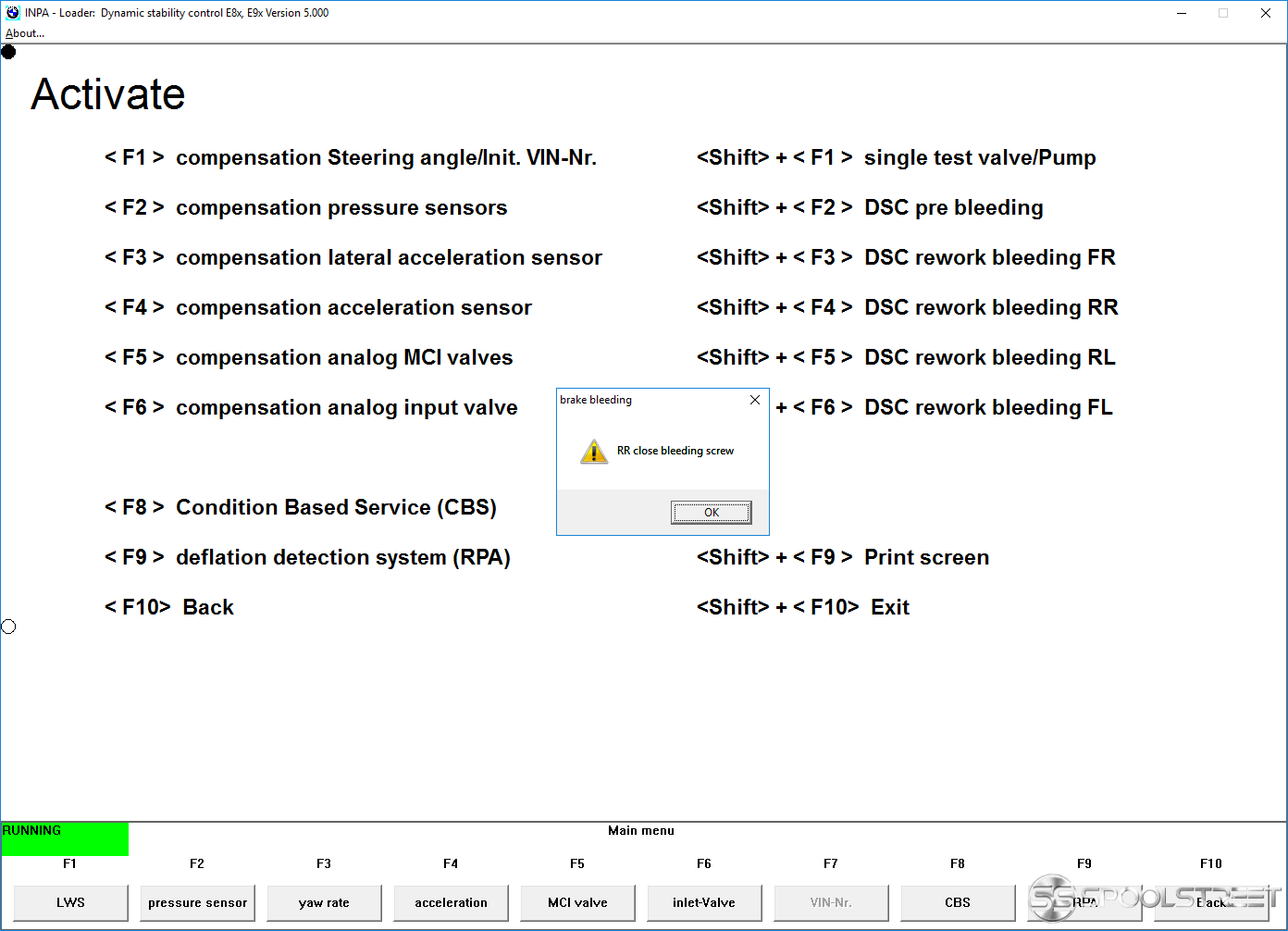
Task: Close the INPA main window
Action: (x=1266, y=13)
